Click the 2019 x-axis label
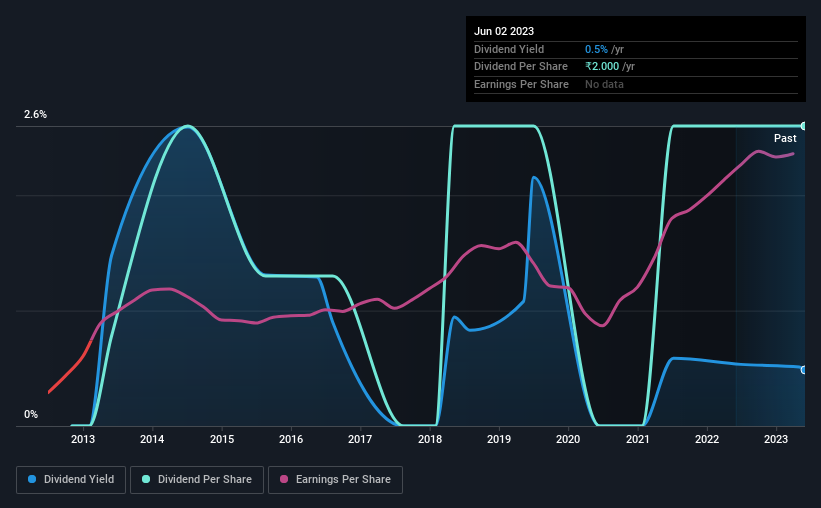 coord(499,439)
